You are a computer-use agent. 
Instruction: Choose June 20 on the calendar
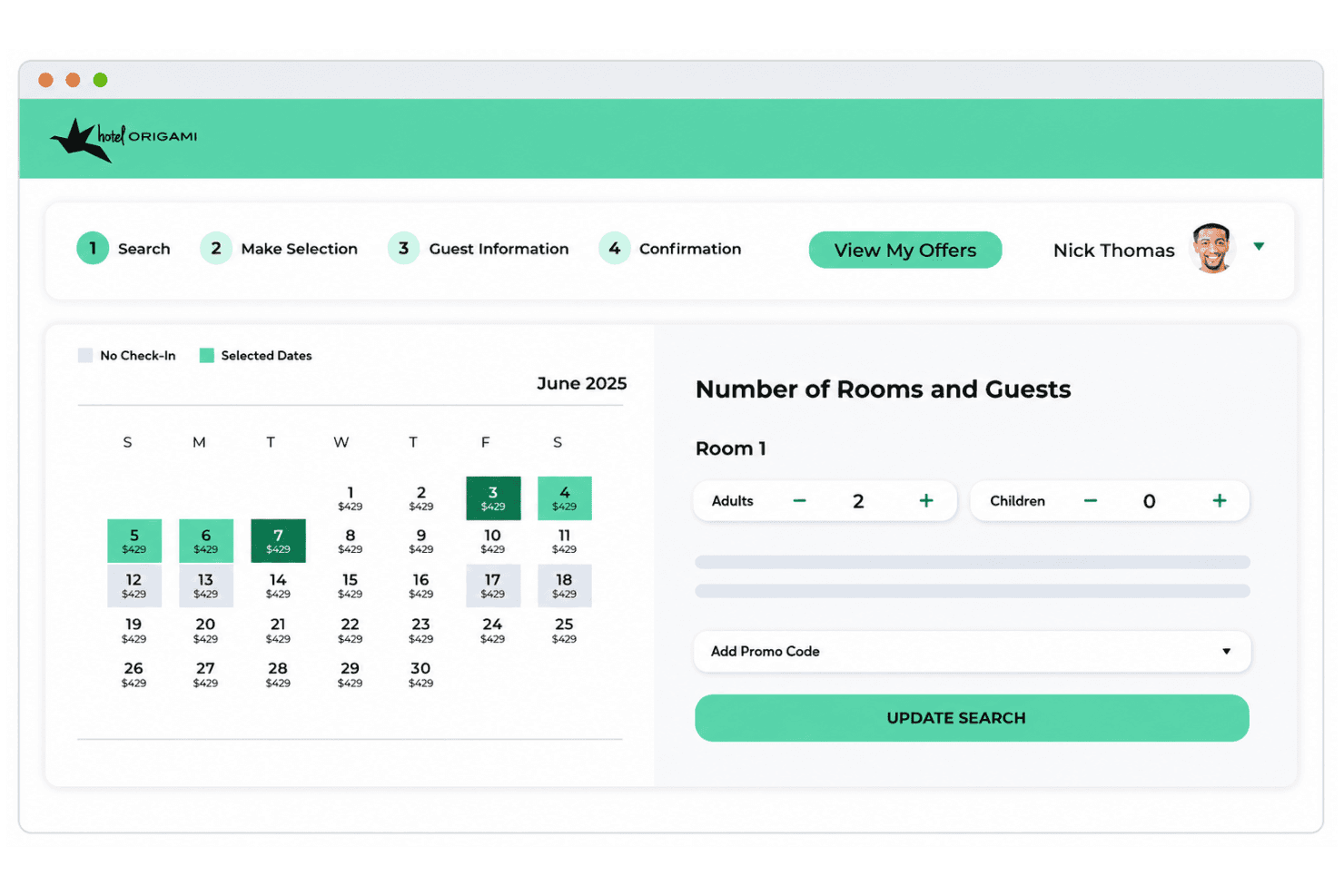206,630
